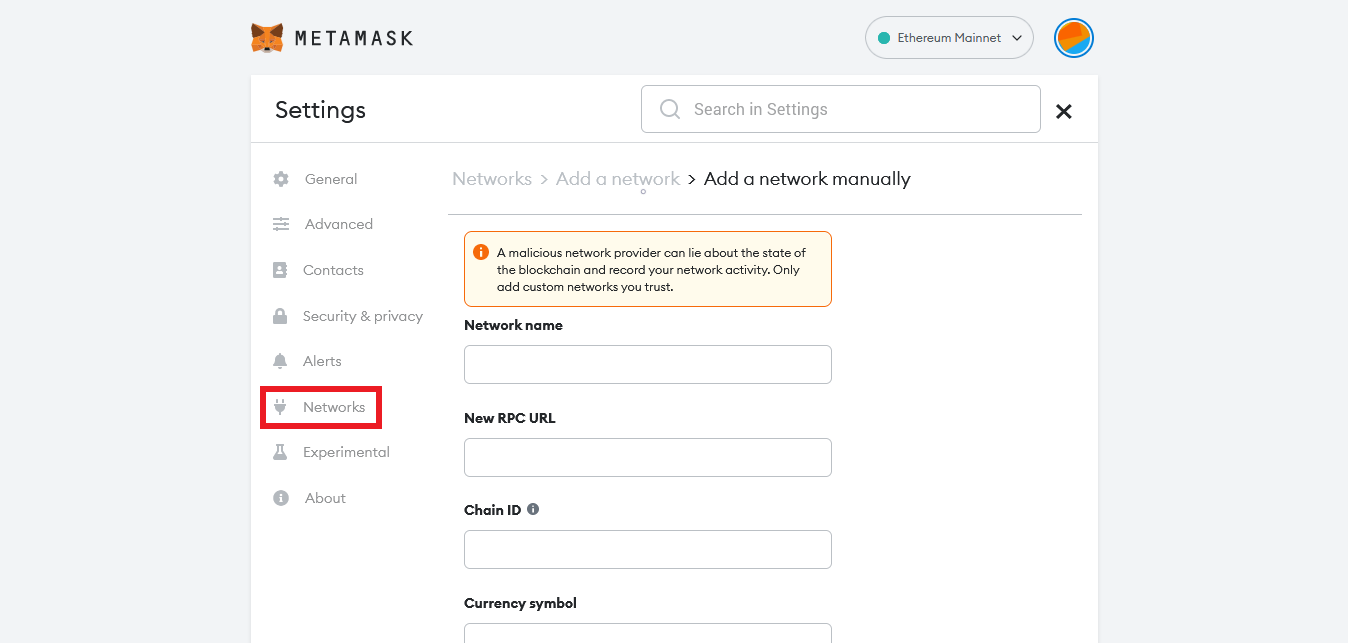Click the Alerts bell icon

[281, 361]
